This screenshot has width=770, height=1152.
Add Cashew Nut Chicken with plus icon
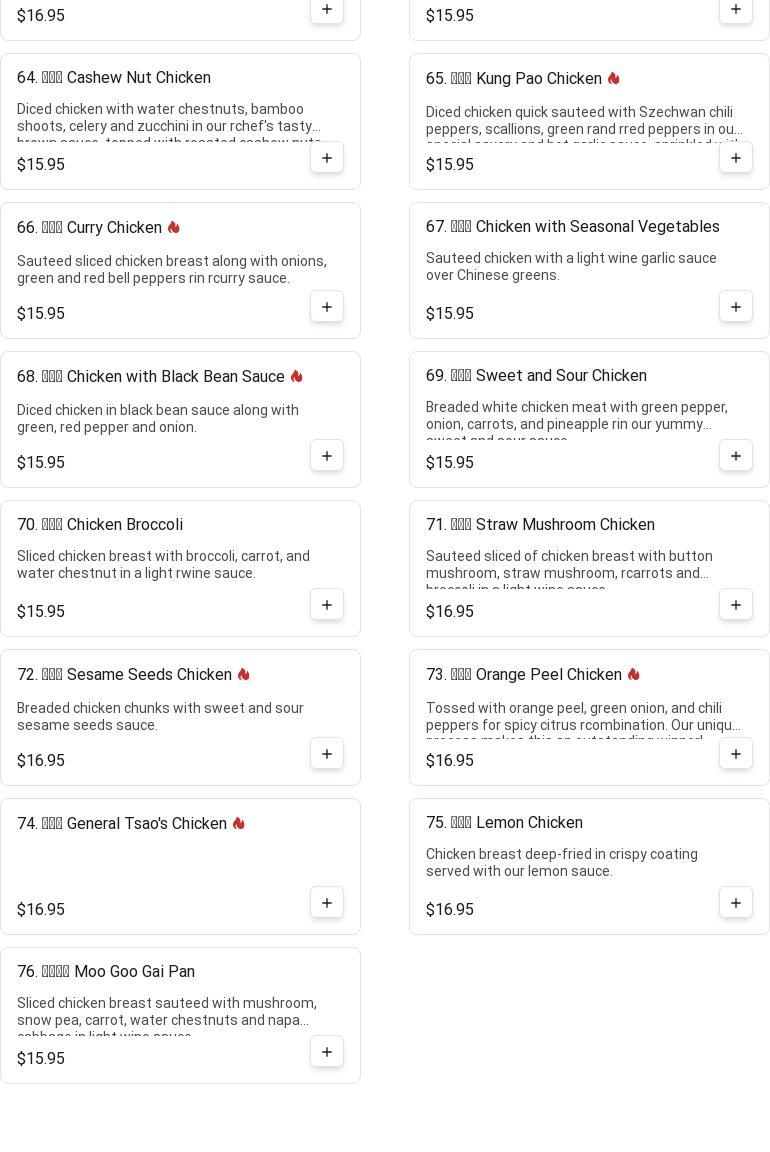pos(327,158)
